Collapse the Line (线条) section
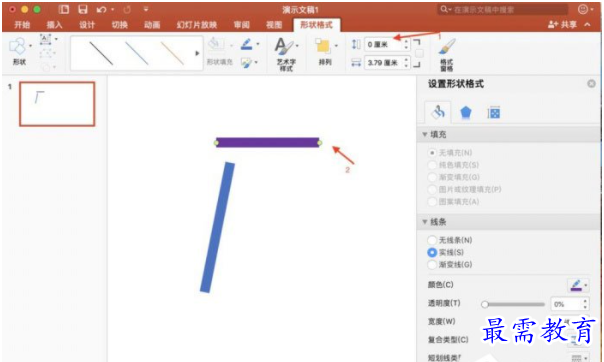This screenshot has width=604, height=362. point(425,222)
